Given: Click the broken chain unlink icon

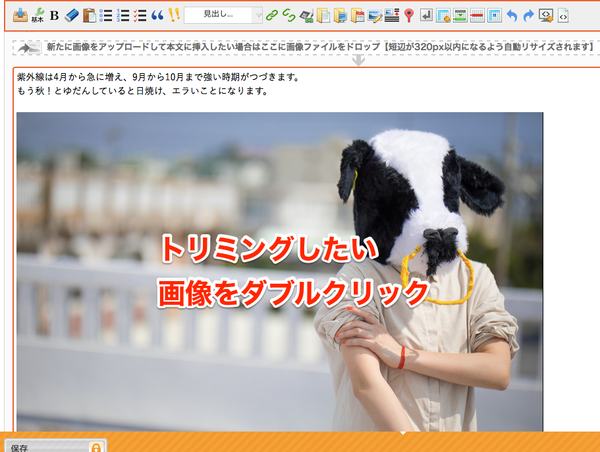Looking at the screenshot, I should click(x=289, y=15).
